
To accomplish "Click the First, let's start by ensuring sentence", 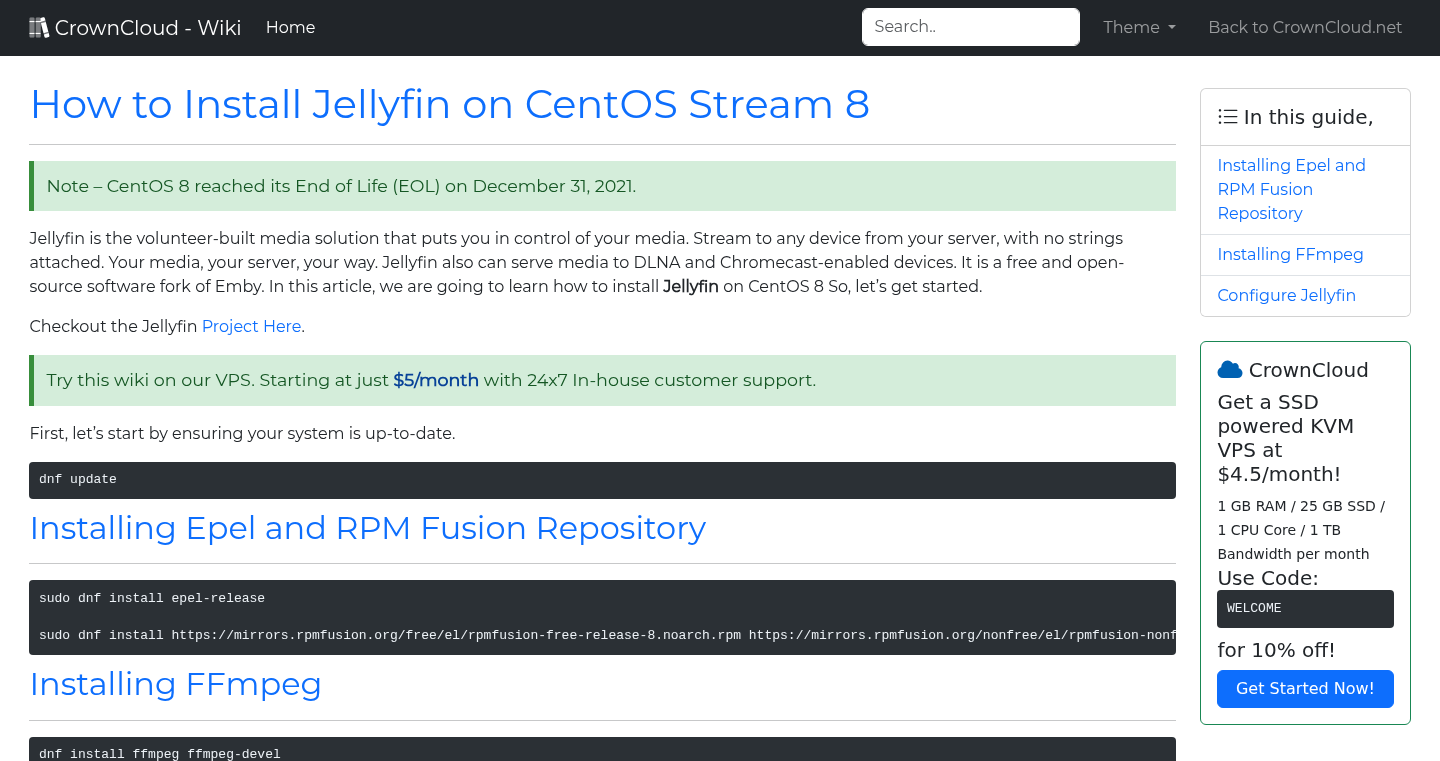I will point(242,434).
